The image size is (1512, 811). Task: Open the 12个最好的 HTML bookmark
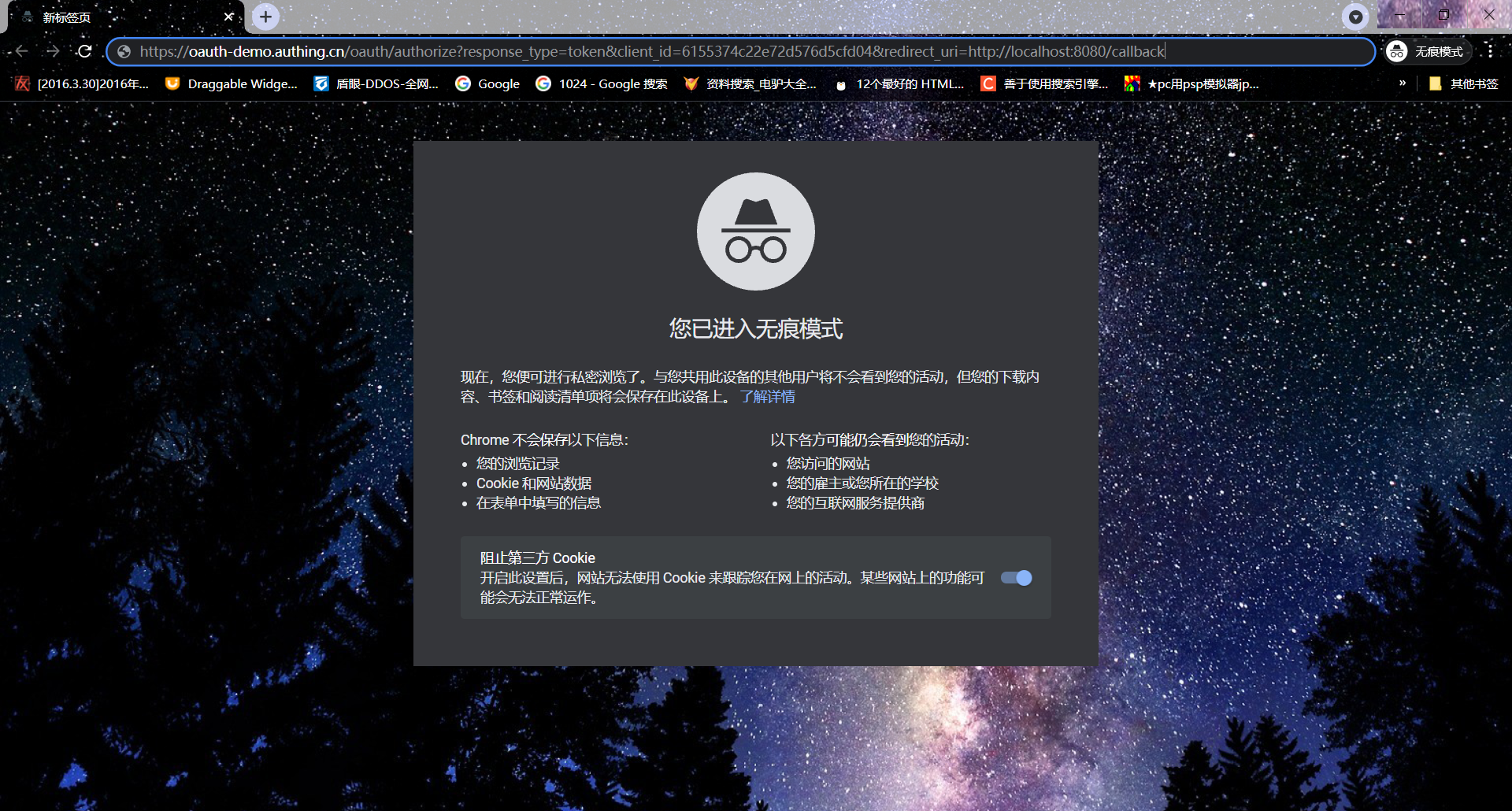coord(899,83)
